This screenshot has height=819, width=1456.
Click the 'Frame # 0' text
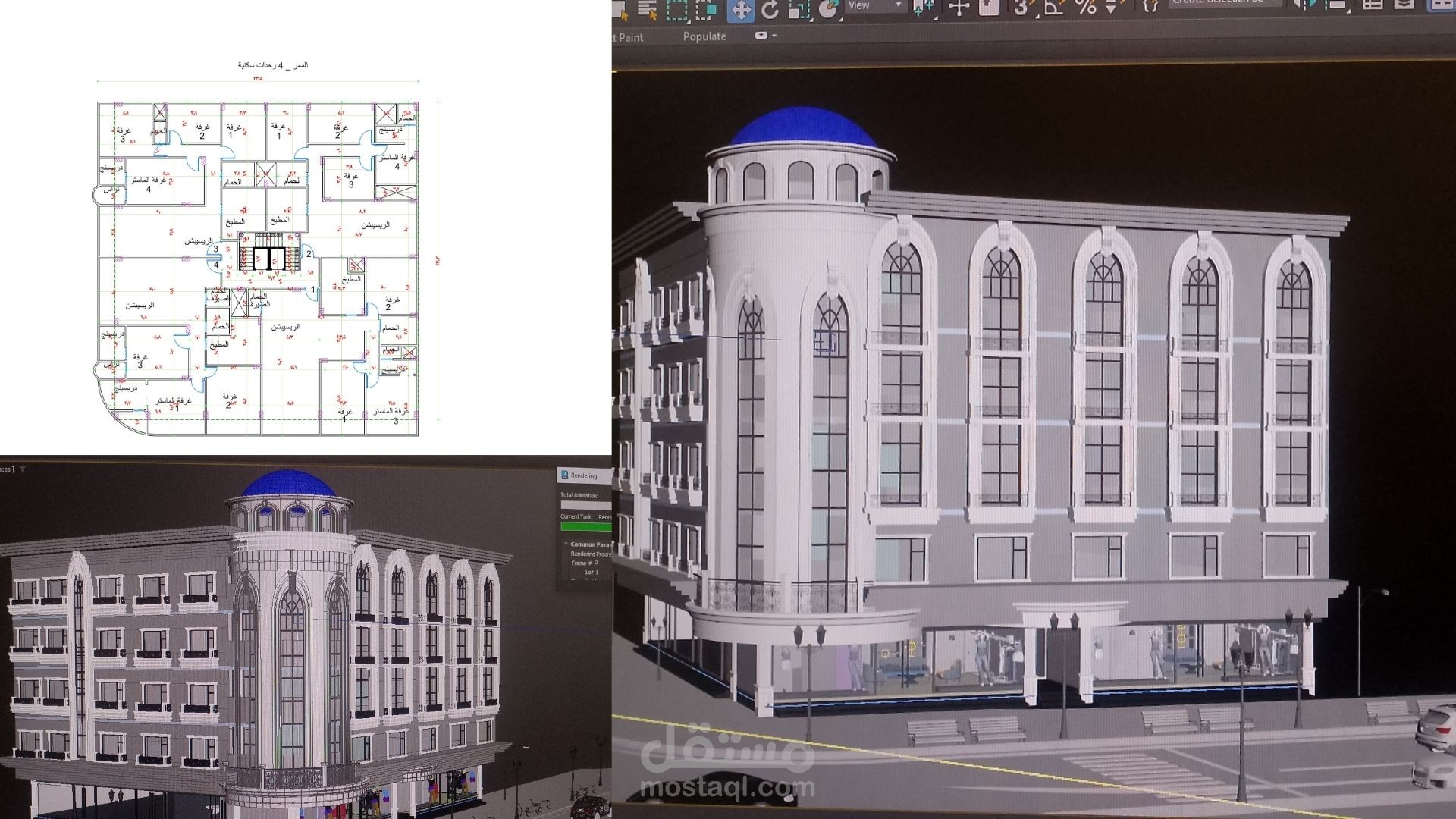coord(584,563)
